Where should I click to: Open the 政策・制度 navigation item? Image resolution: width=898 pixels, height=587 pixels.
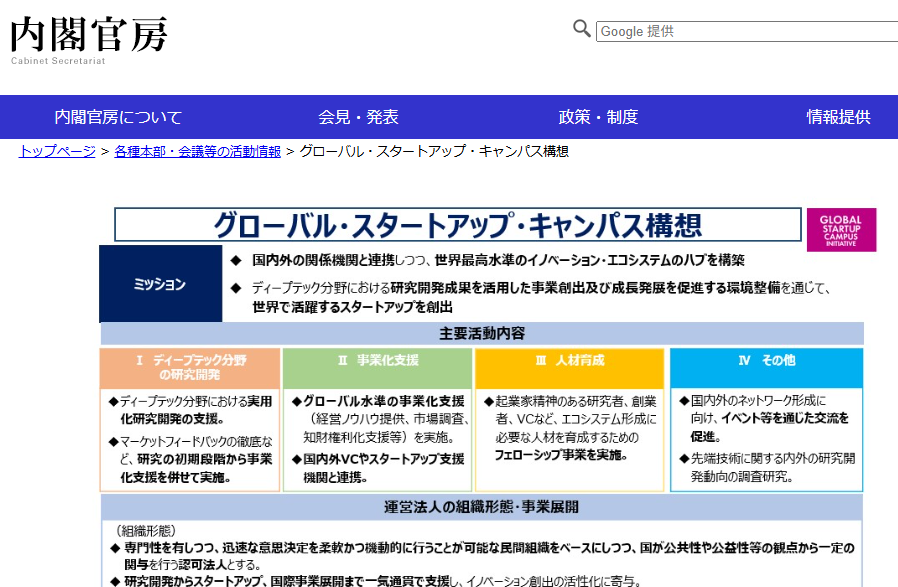pyautogui.click(x=598, y=117)
